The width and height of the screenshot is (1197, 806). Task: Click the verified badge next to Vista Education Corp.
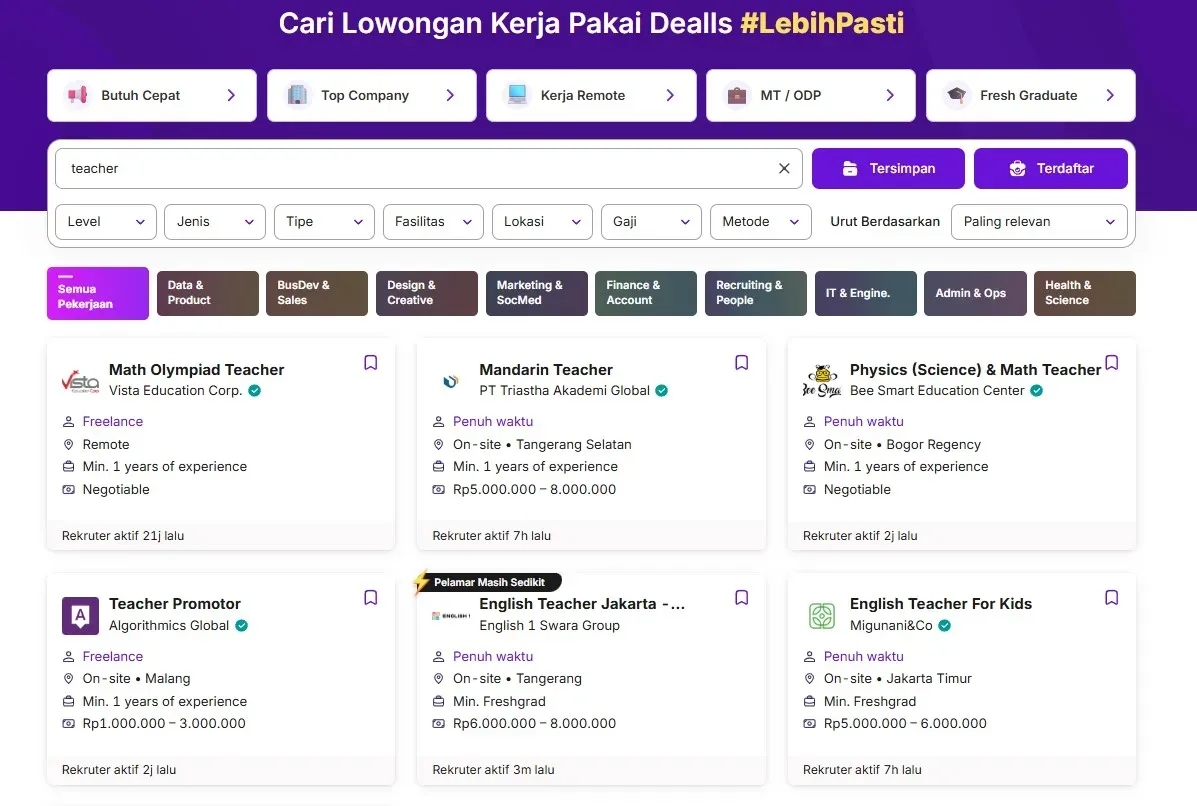pos(255,391)
